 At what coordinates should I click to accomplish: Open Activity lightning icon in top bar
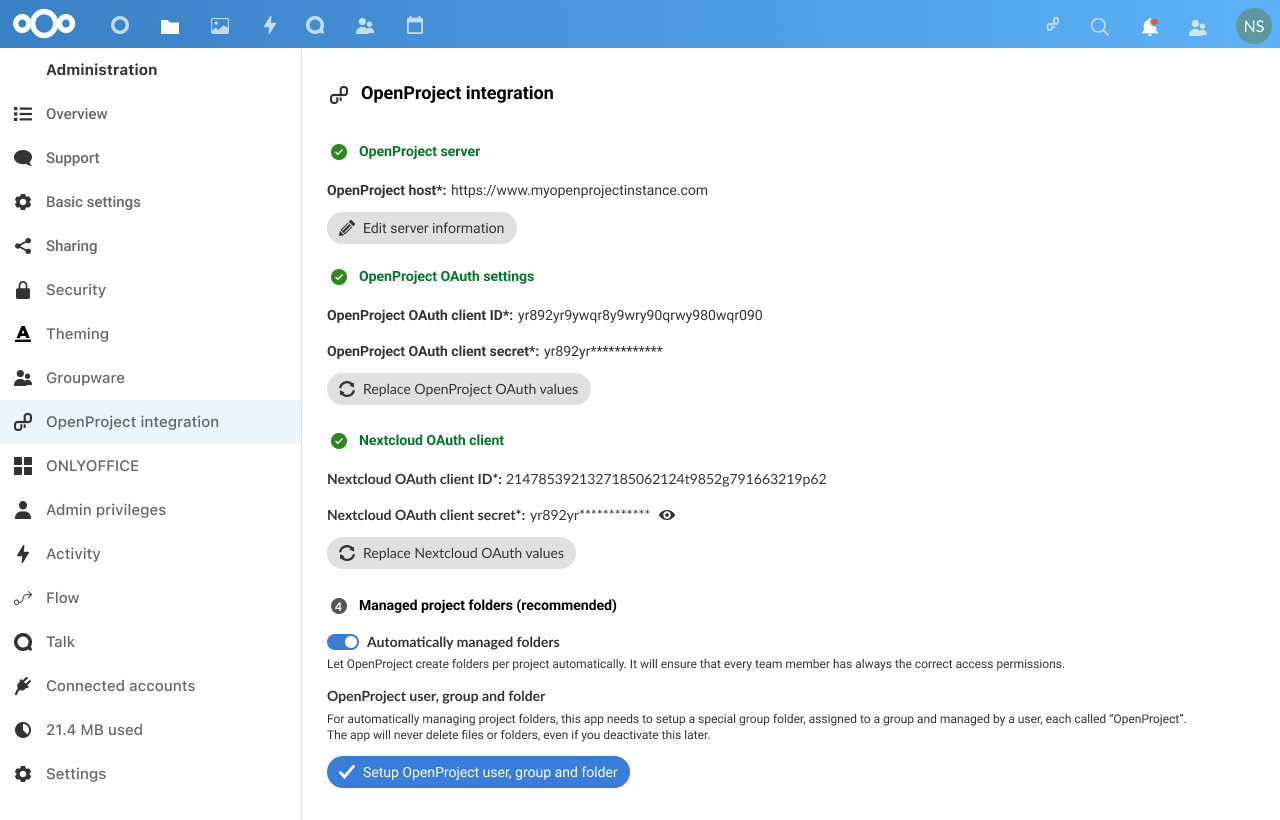coord(269,26)
